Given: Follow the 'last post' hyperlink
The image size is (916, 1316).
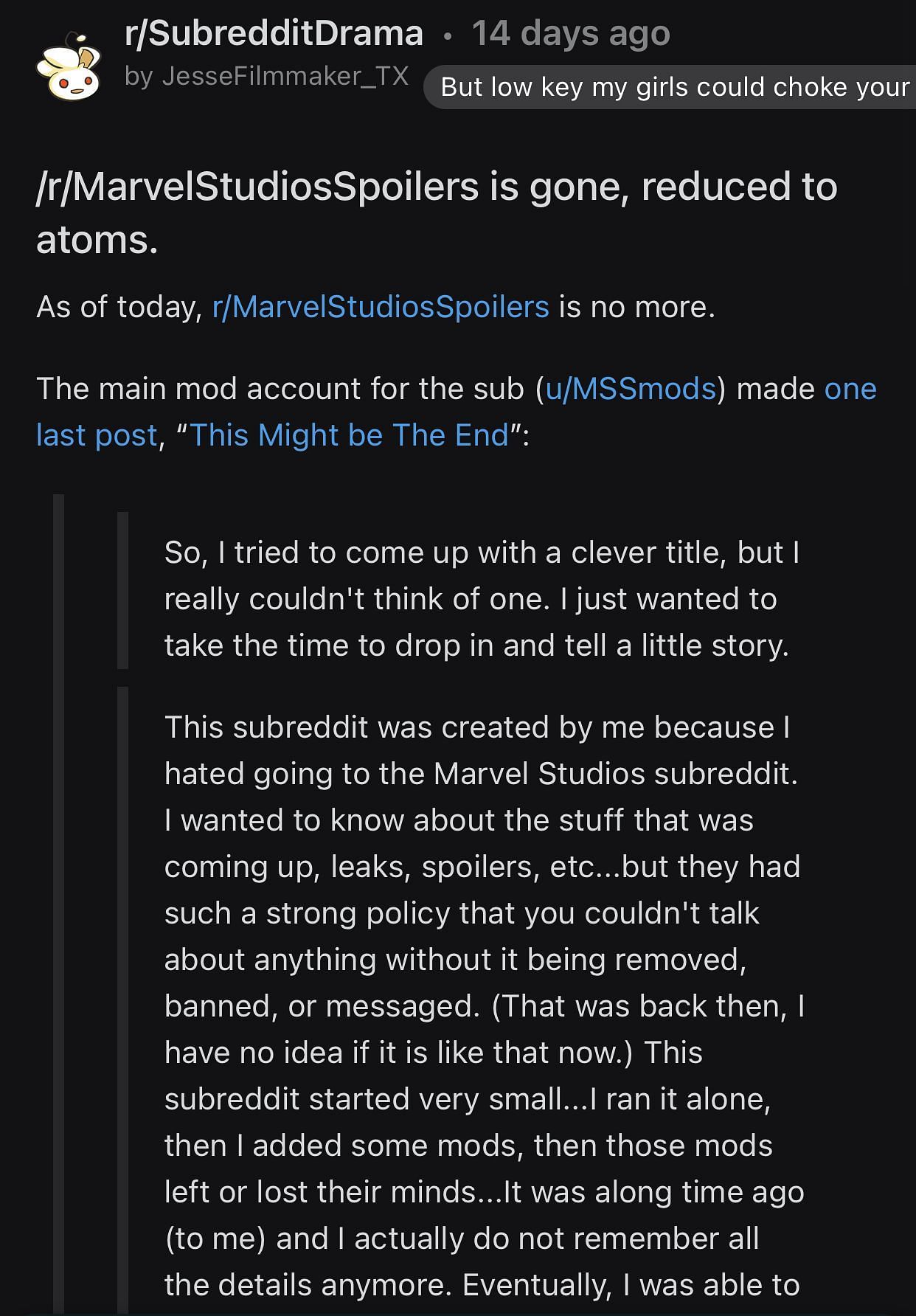Looking at the screenshot, I should tap(97, 435).
